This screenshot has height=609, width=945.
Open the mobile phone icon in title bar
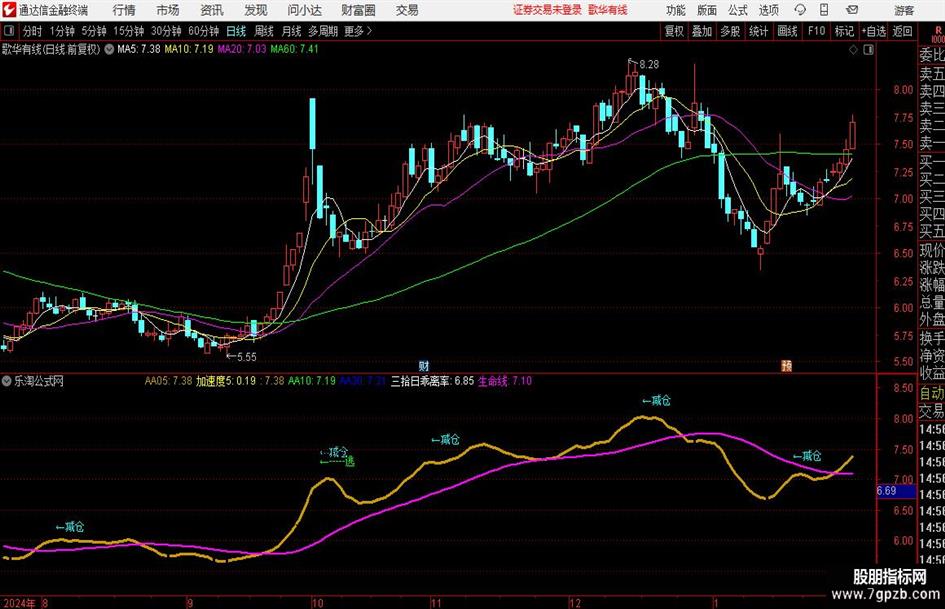pyautogui.click(x=824, y=10)
